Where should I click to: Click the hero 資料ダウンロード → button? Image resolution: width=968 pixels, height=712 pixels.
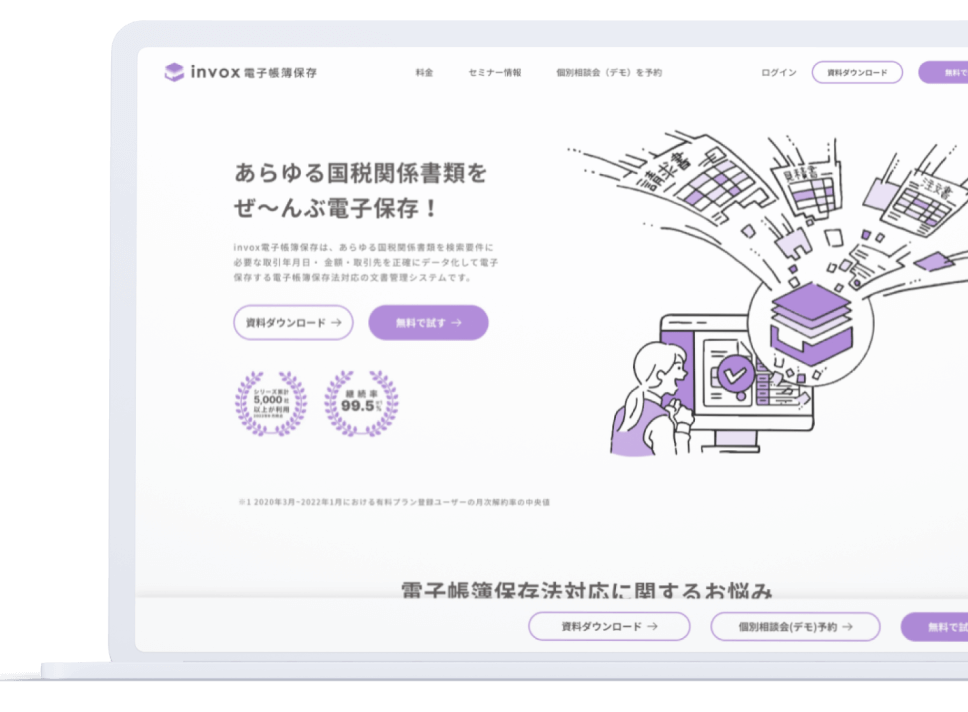tap(293, 322)
